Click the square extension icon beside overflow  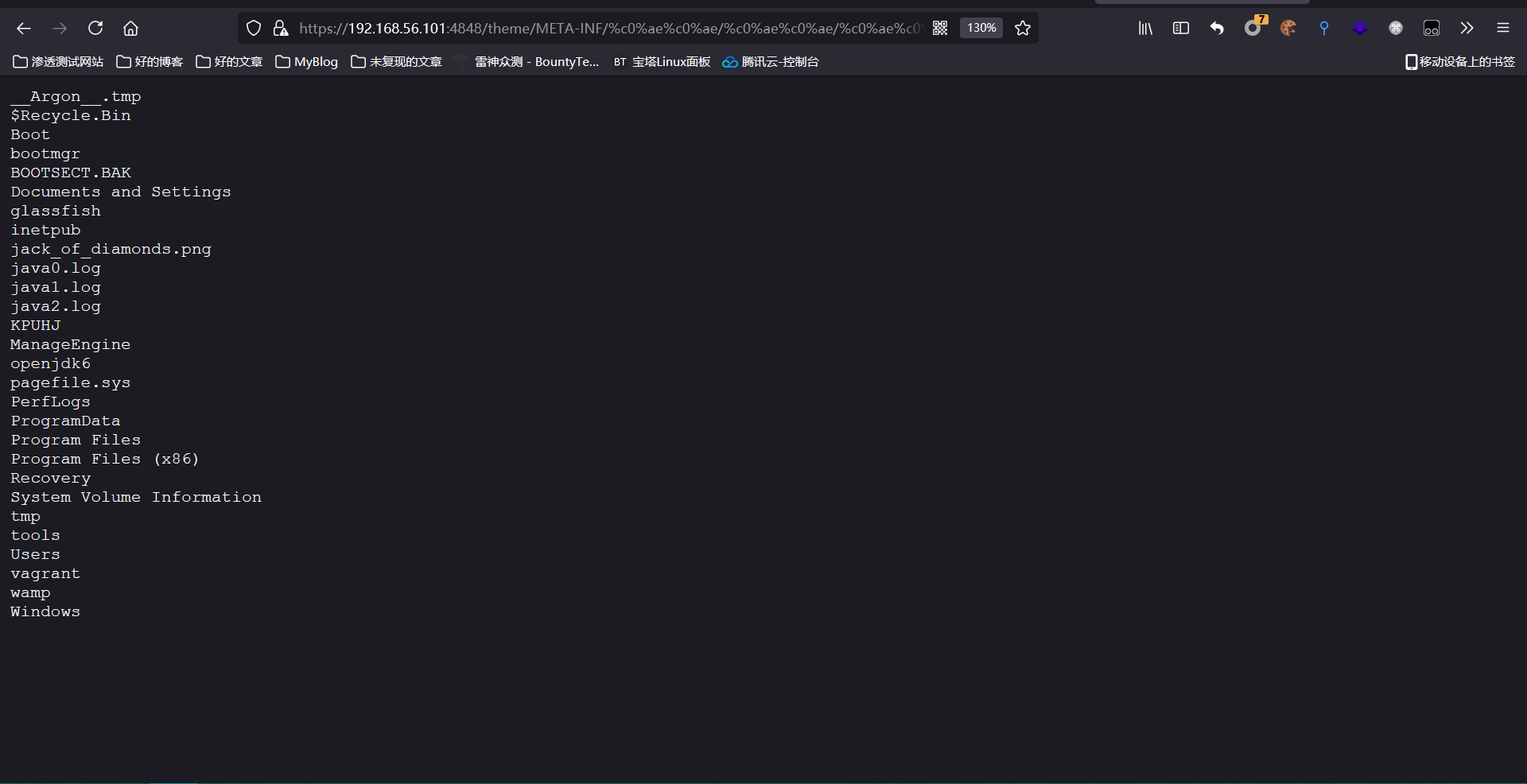pyautogui.click(x=1432, y=29)
